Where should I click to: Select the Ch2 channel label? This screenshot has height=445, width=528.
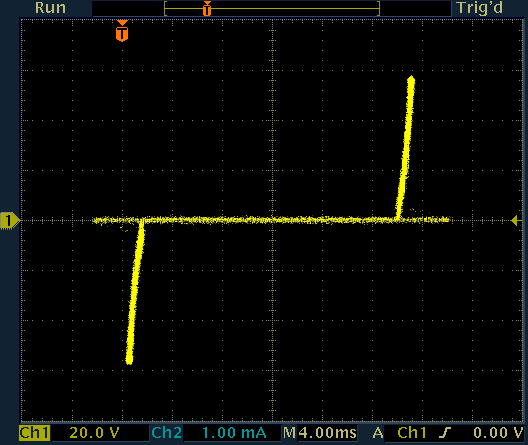pyautogui.click(x=167, y=433)
